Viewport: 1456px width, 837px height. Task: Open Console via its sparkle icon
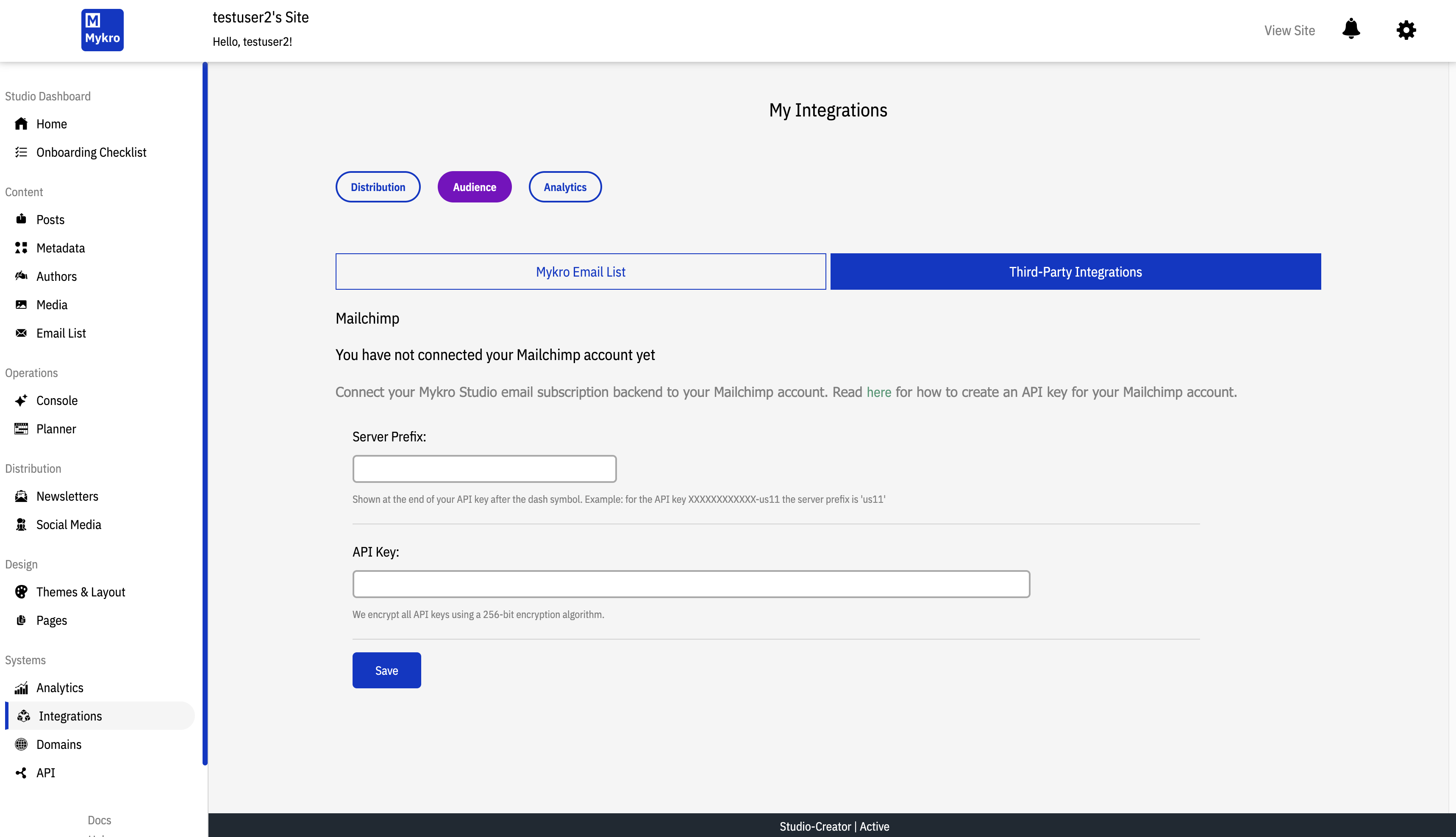21,401
